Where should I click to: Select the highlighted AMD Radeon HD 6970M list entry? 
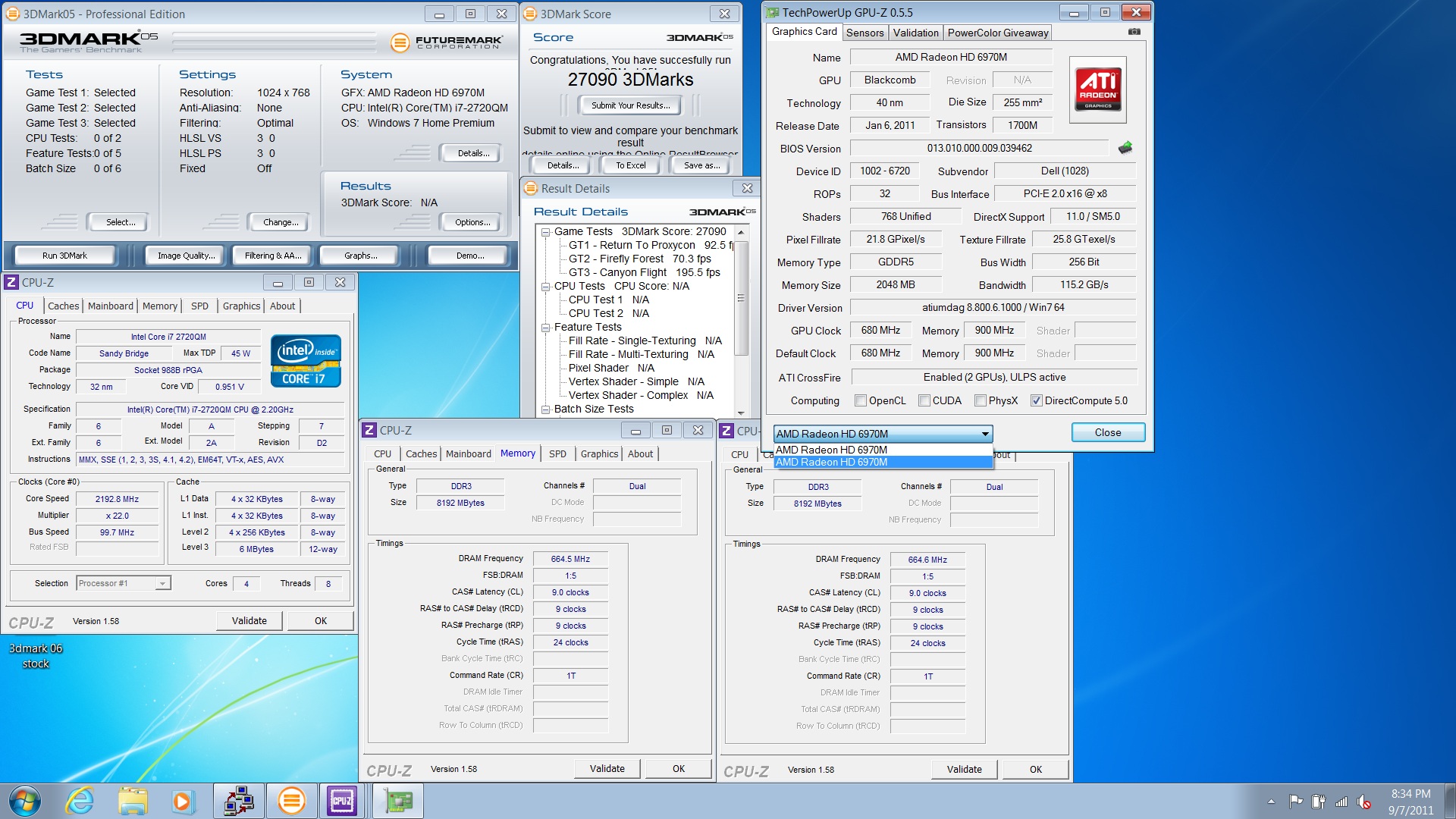[x=883, y=462]
